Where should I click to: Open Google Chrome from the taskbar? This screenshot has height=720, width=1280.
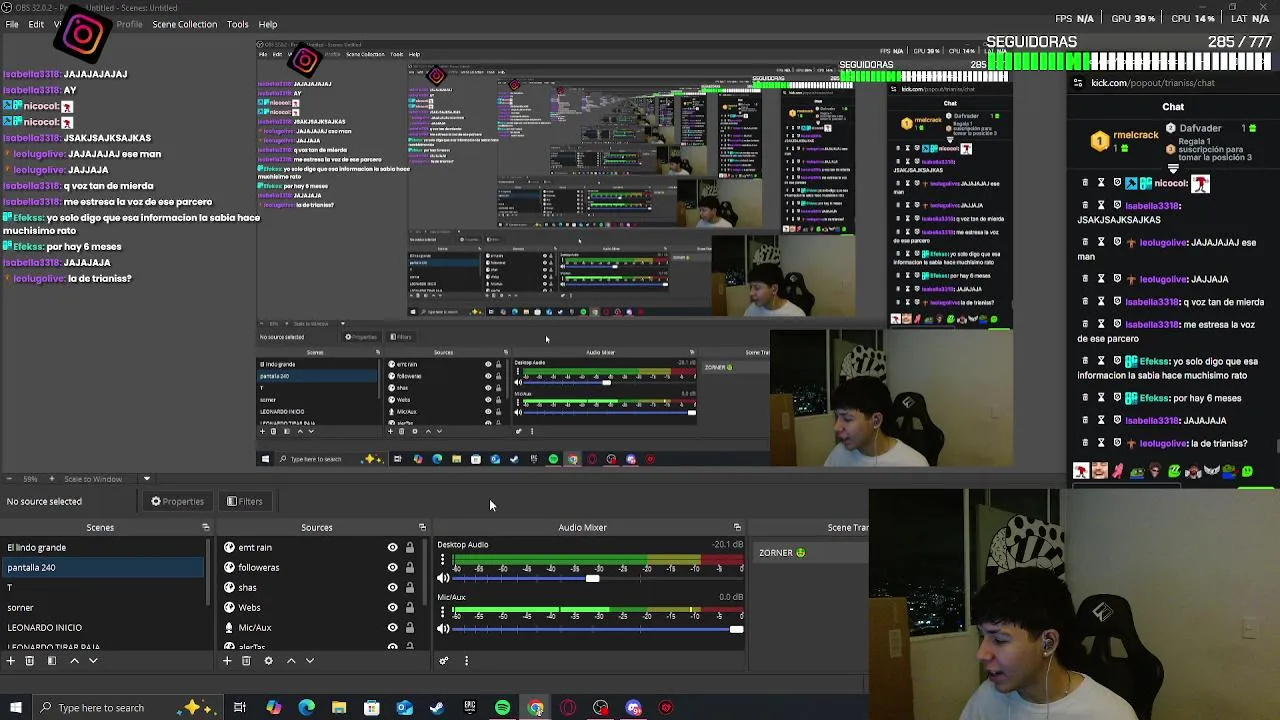pyautogui.click(x=535, y=708)
